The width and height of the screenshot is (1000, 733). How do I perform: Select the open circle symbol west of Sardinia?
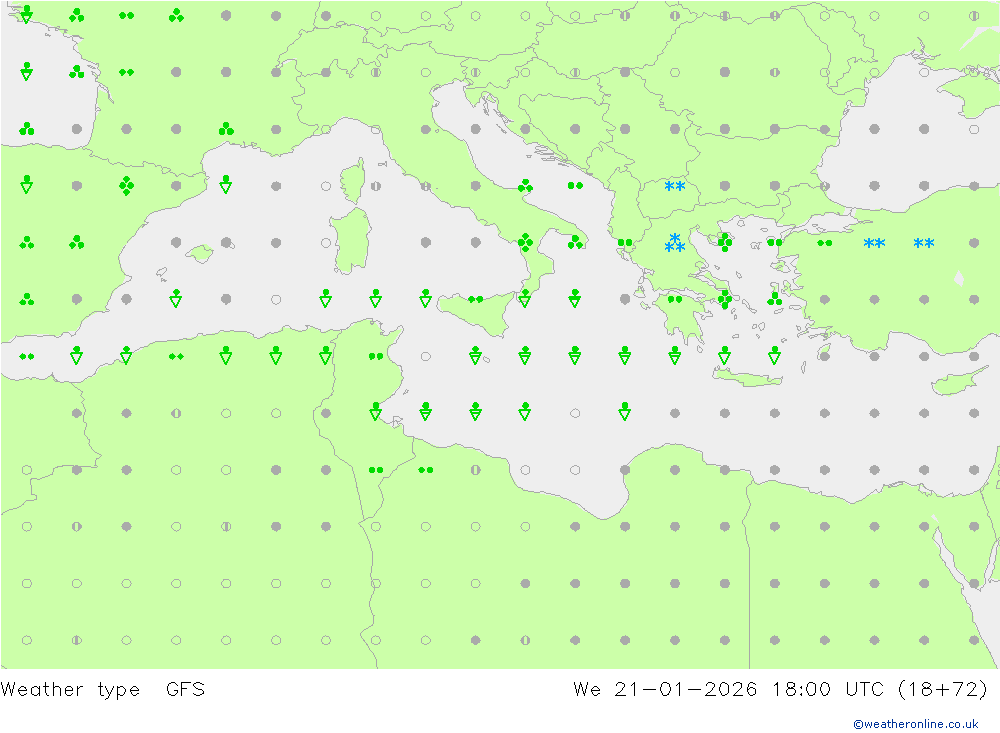point(326,243)
